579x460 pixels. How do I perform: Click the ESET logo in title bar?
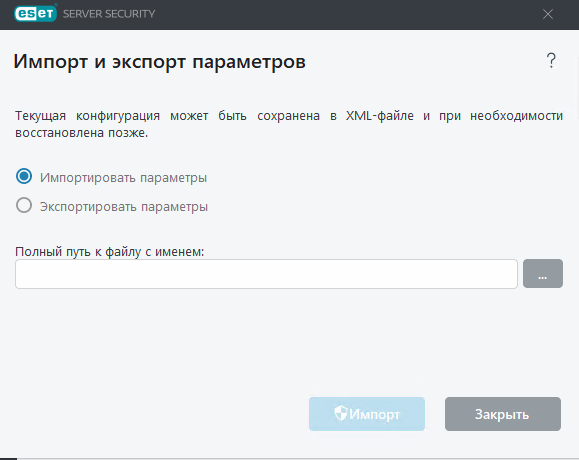pos(35,13)
